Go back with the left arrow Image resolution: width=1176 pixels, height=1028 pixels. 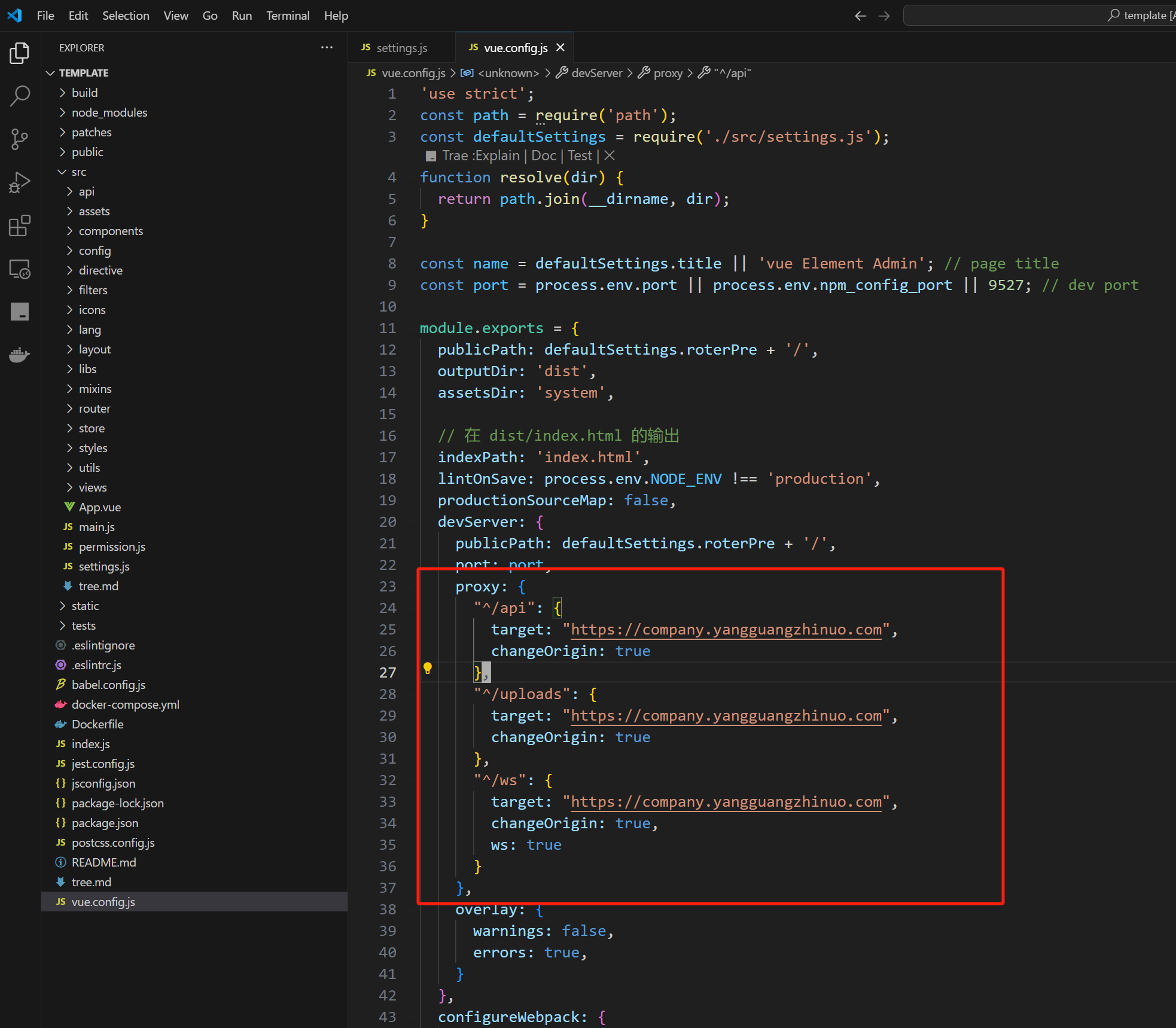(x=860, y=16)
